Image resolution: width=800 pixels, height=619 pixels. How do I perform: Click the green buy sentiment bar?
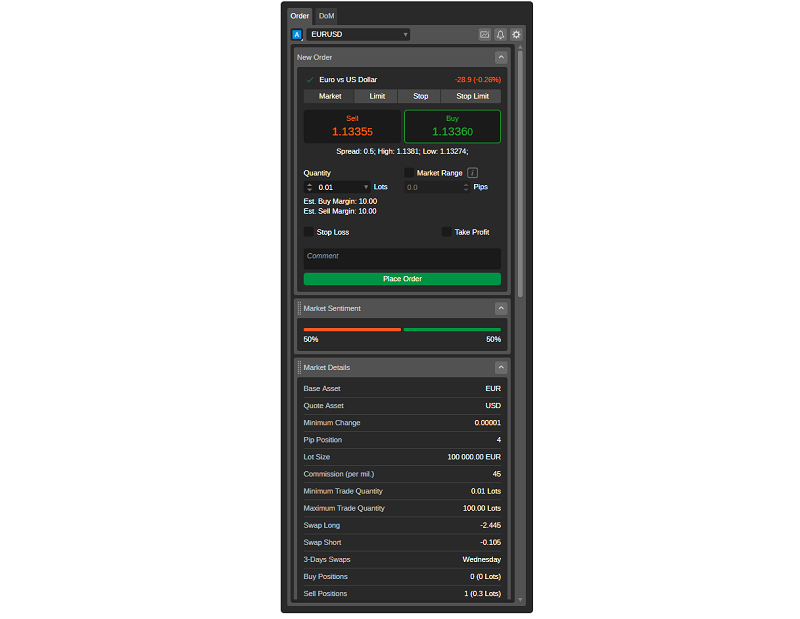pos(452,330)
